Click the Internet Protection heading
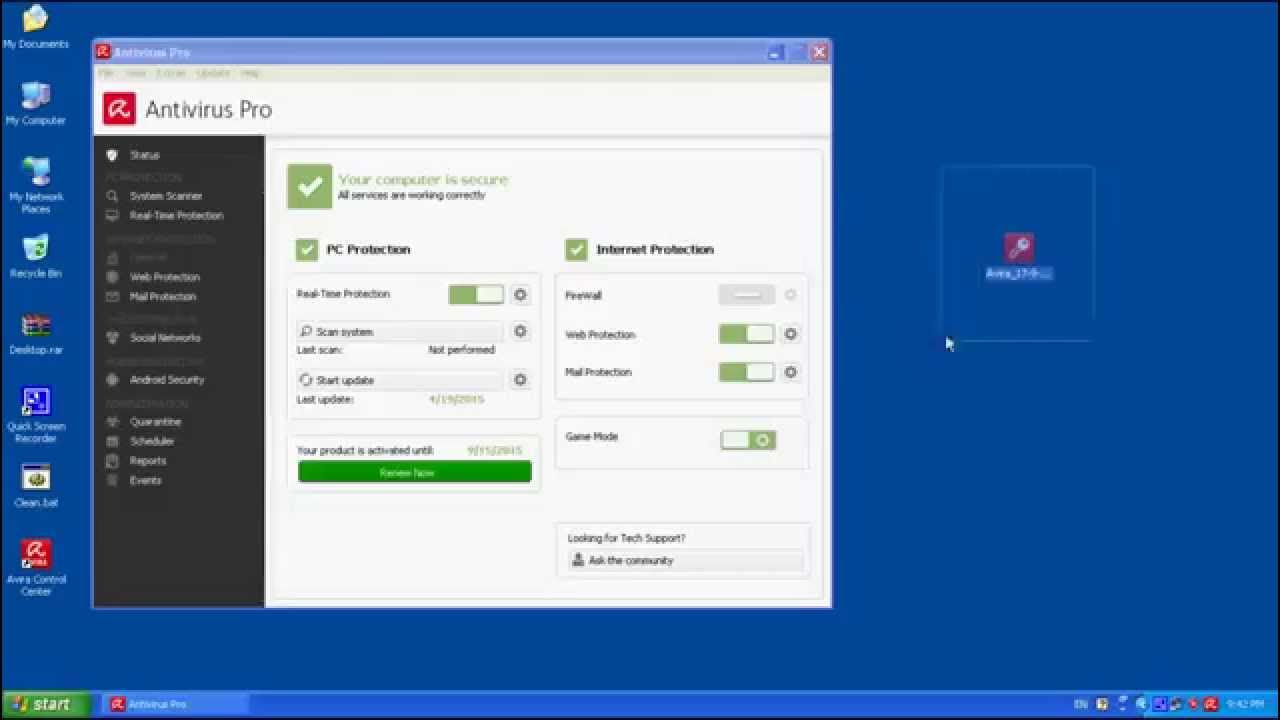The width and height of the screenshot is (1280, 720). point(655,249)
